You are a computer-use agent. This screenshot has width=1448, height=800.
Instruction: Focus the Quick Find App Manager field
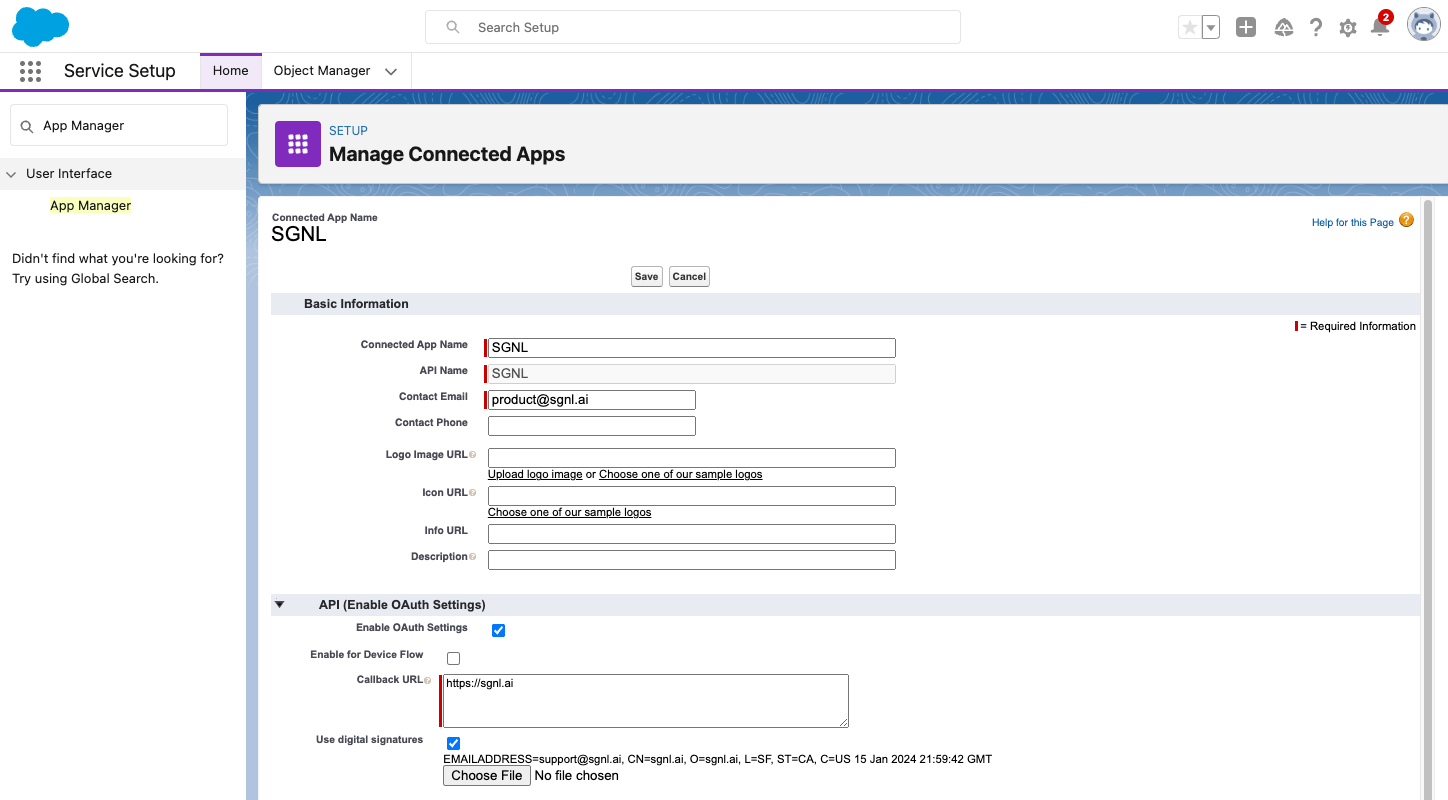tap(119, 126)
